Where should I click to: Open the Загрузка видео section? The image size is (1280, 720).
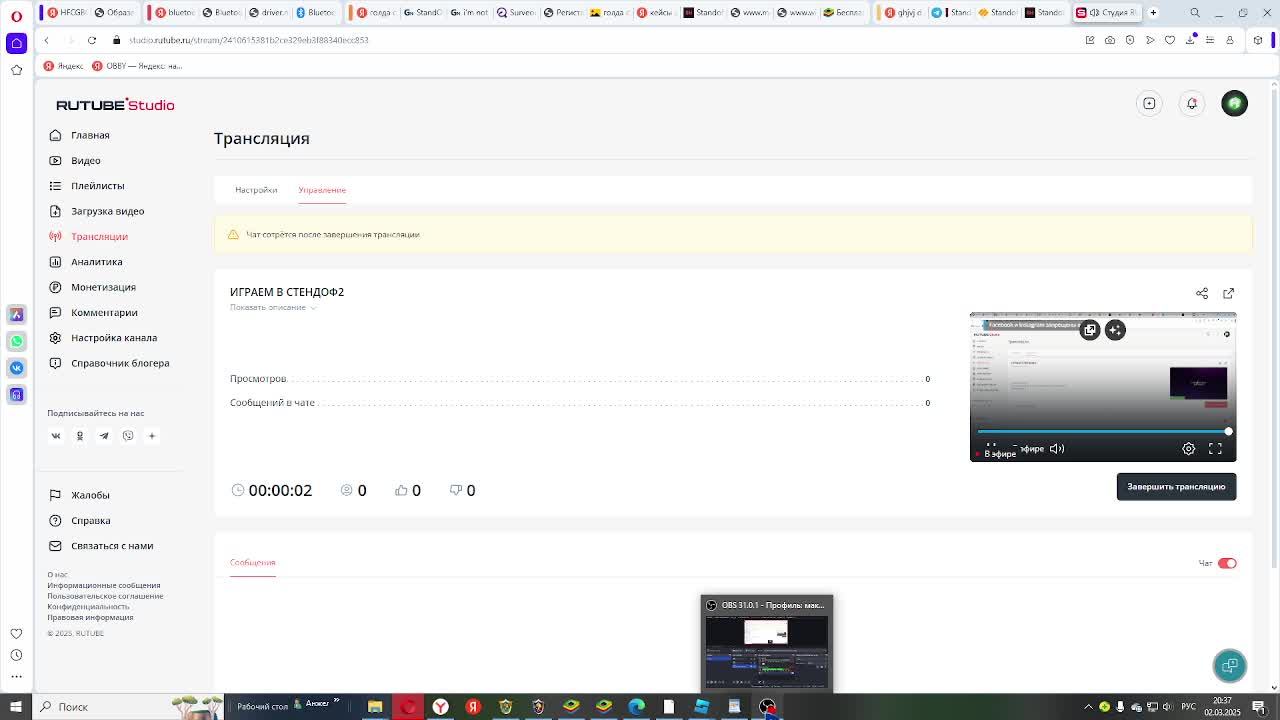(108, 211)
